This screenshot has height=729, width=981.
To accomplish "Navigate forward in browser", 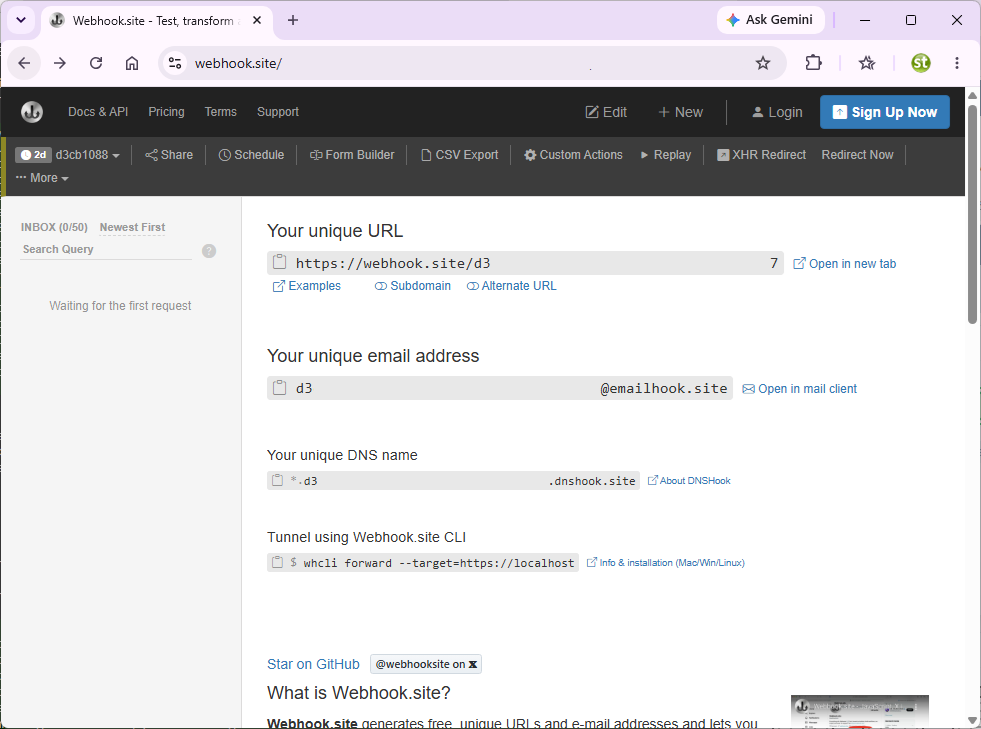I will 59,63.
